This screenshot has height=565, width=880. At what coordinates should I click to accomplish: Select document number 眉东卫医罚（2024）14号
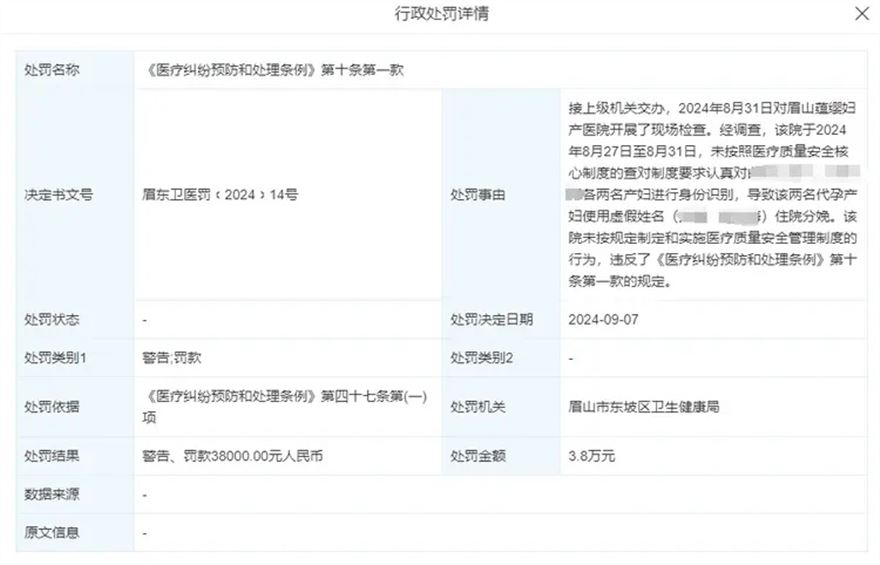pyautogui.click(x=220, y=195)
